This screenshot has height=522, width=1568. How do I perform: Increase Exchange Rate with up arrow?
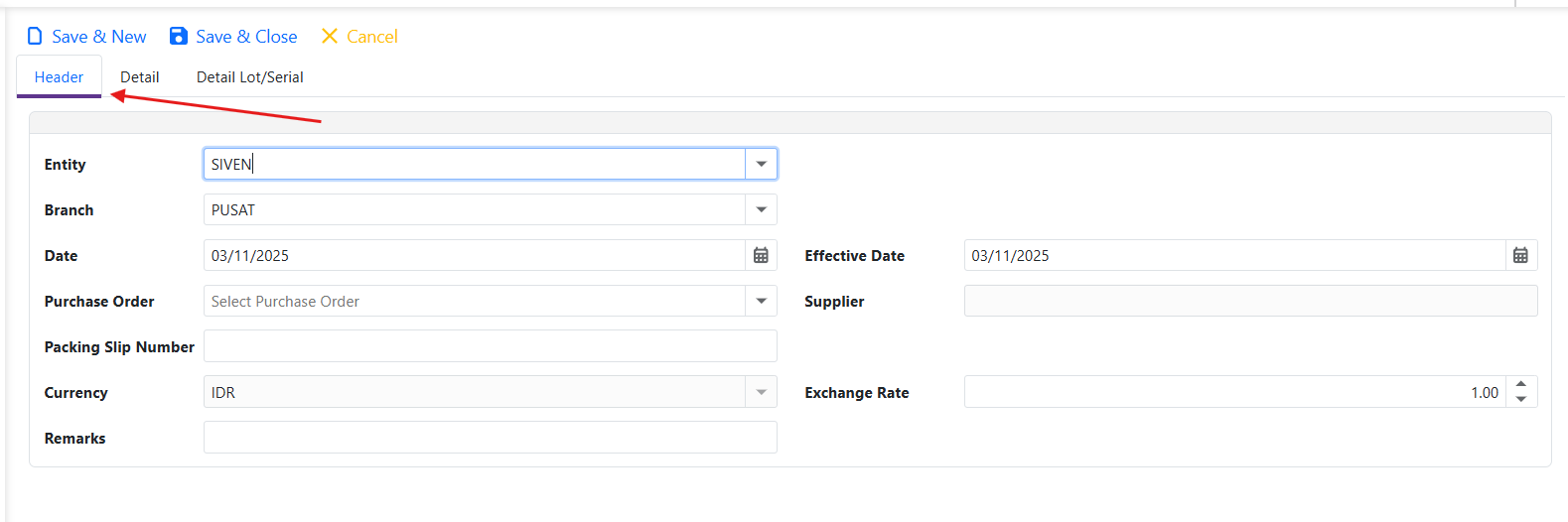point(1521,384)
